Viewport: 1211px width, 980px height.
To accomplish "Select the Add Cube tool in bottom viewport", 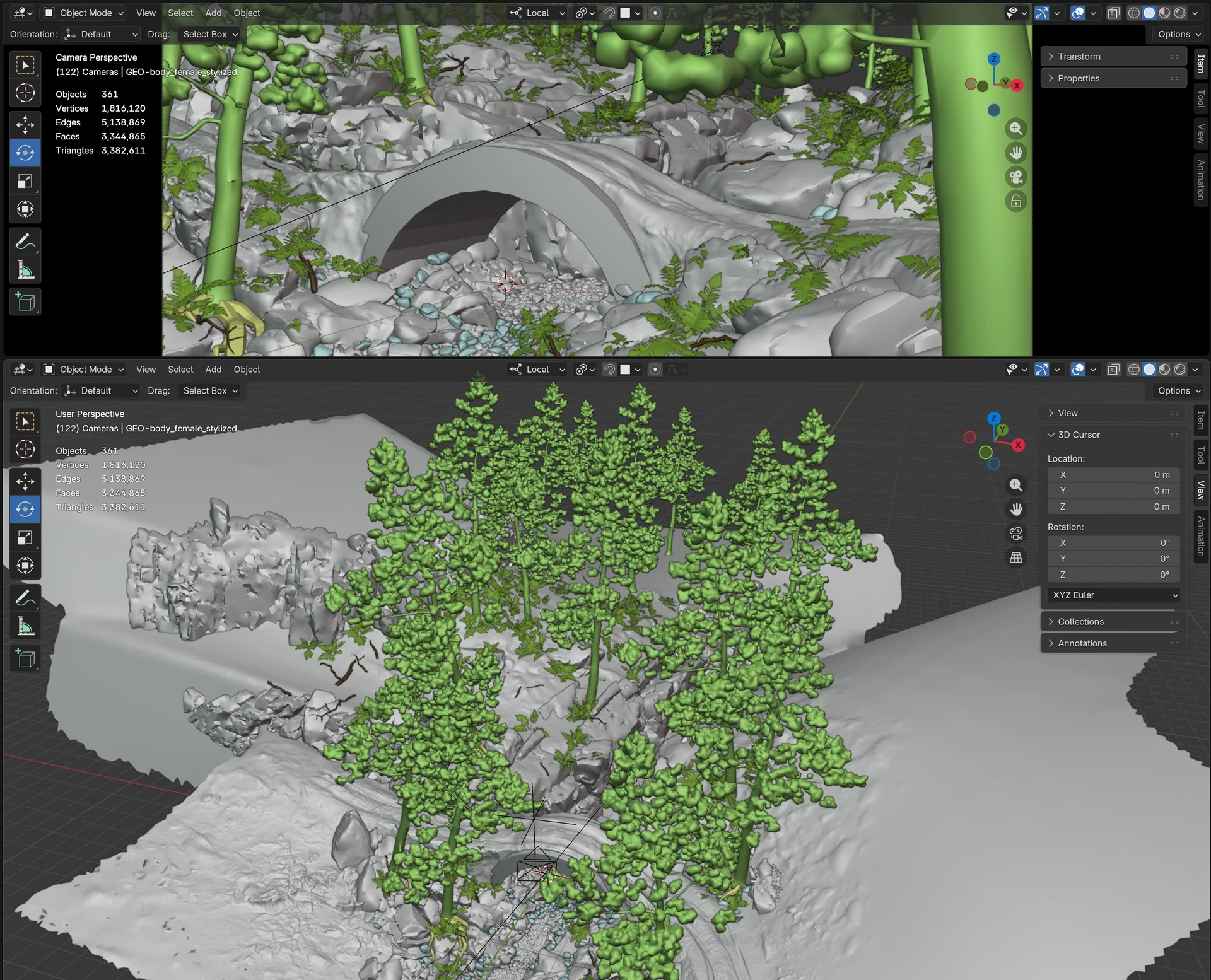I will click(x=25, y=658).
